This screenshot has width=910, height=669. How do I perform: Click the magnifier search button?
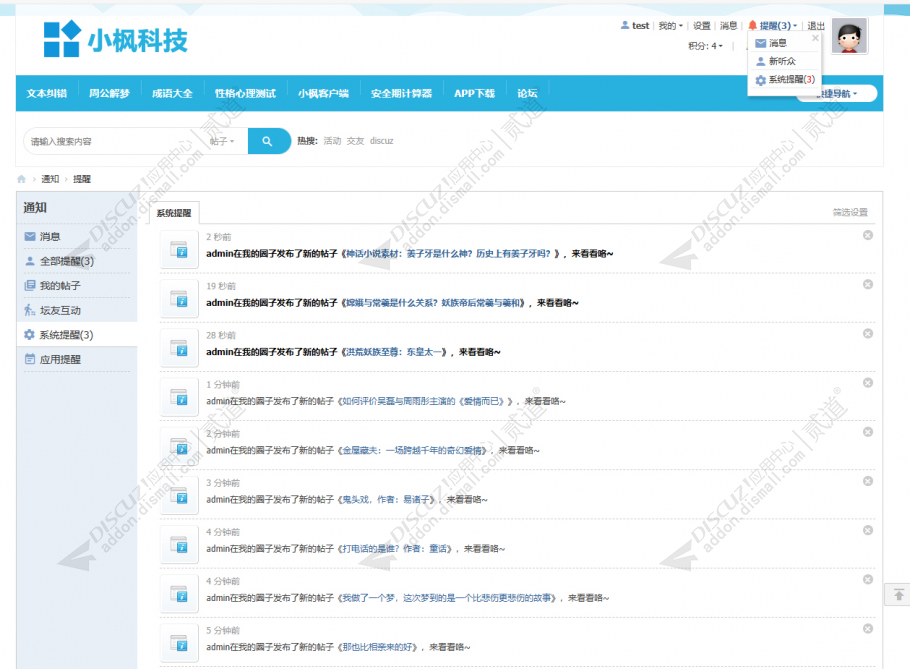click(x=268, y=141)
